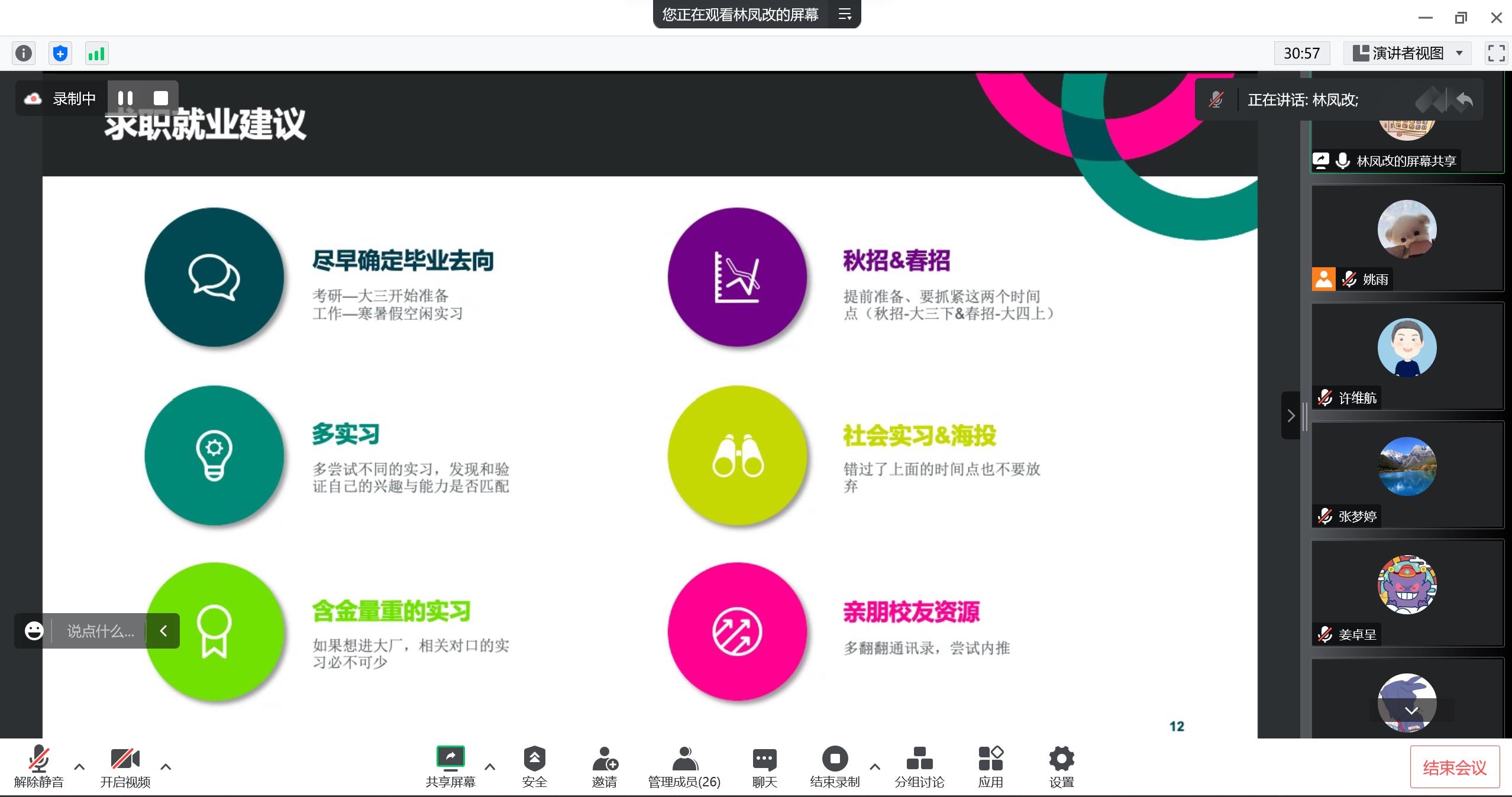Click the 说点什么 message input
Viewport: 1512px width, 797px height.
100,631
